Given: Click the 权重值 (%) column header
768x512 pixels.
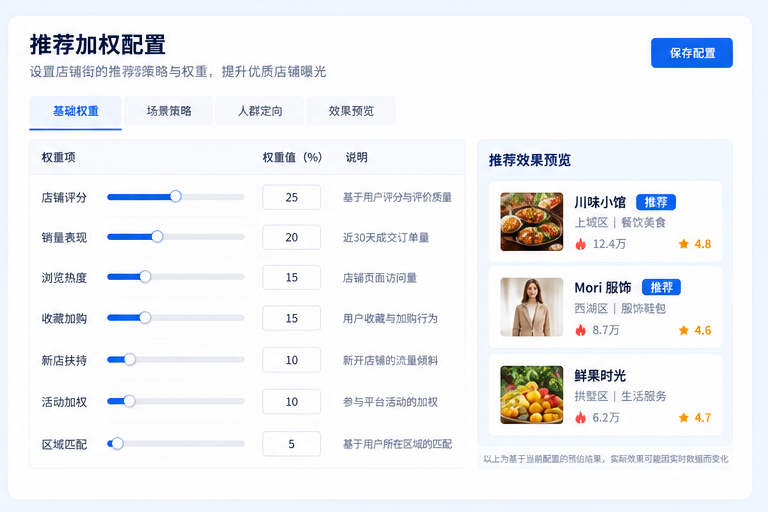Looking at the screenshot, I should (292, 157).
